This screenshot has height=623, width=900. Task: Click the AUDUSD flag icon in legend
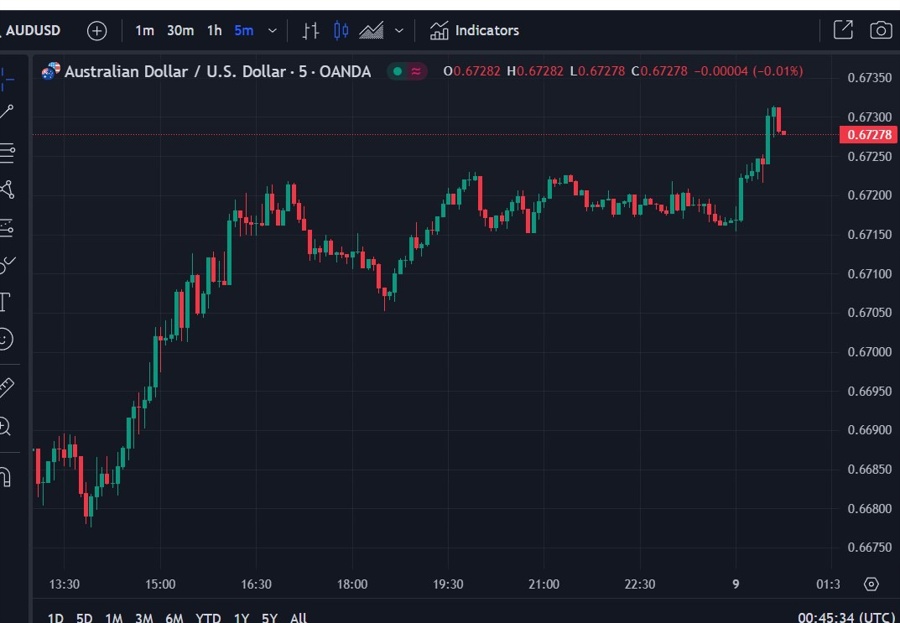(x=51, y=71)
